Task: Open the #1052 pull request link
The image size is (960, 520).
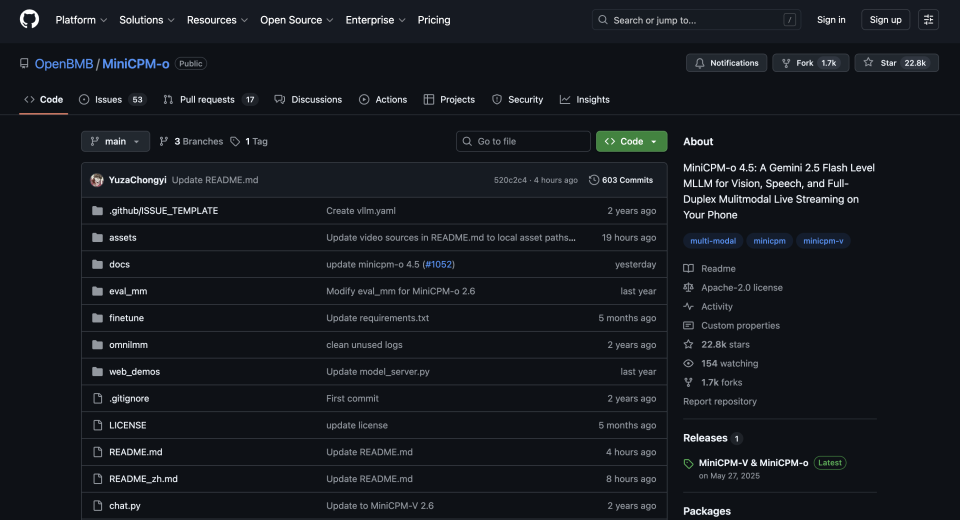Action: tap(438, 265)
